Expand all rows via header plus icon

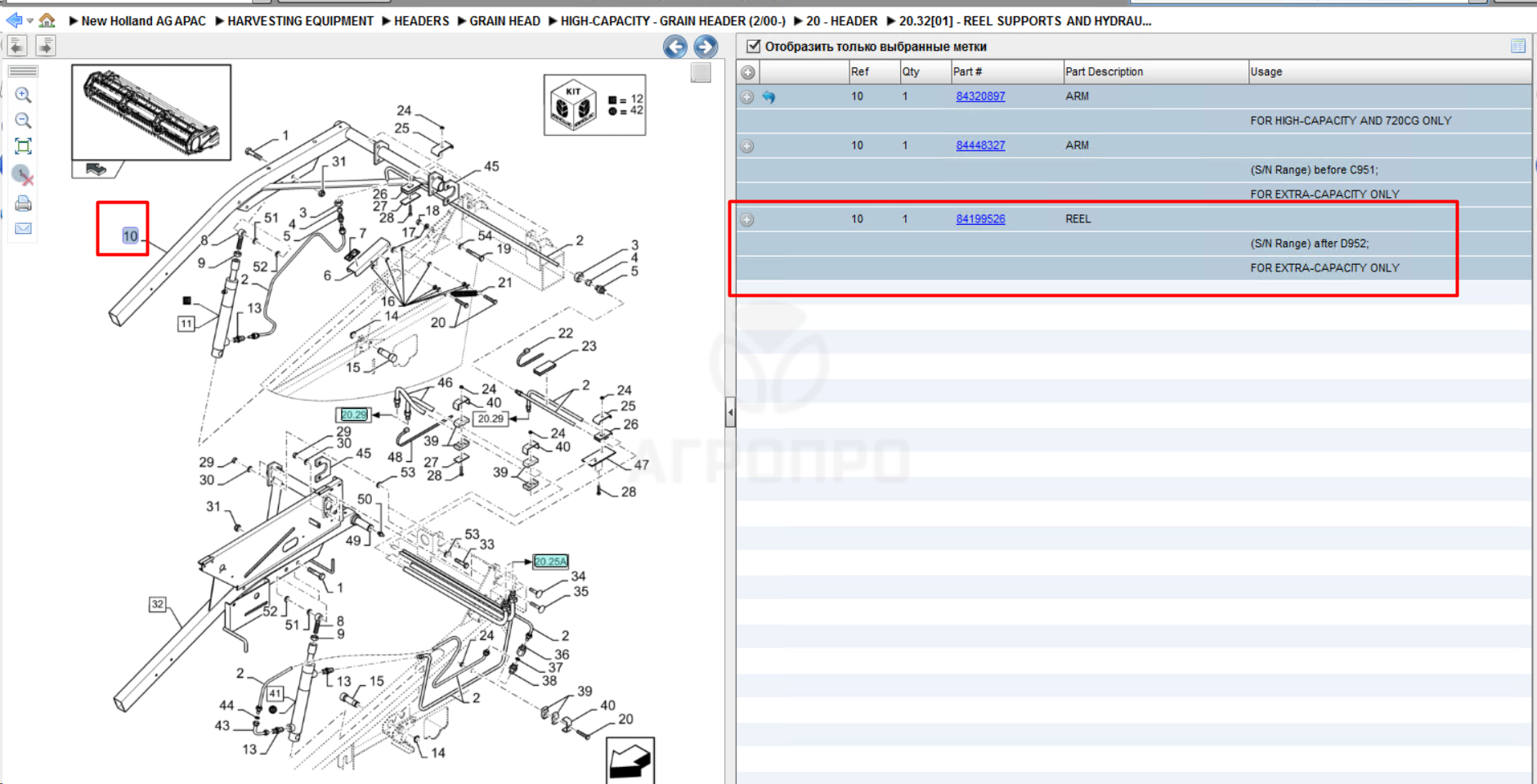(748, 72)
